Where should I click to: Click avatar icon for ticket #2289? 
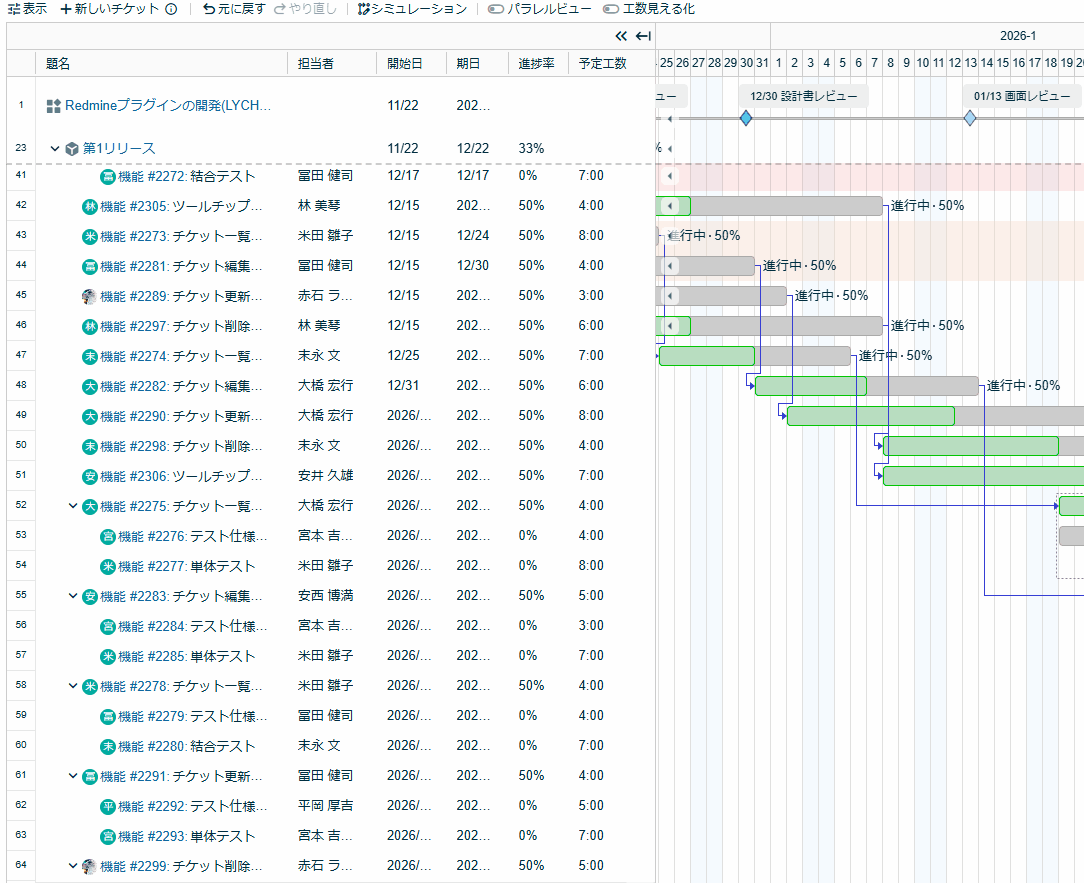coord(90,296)
